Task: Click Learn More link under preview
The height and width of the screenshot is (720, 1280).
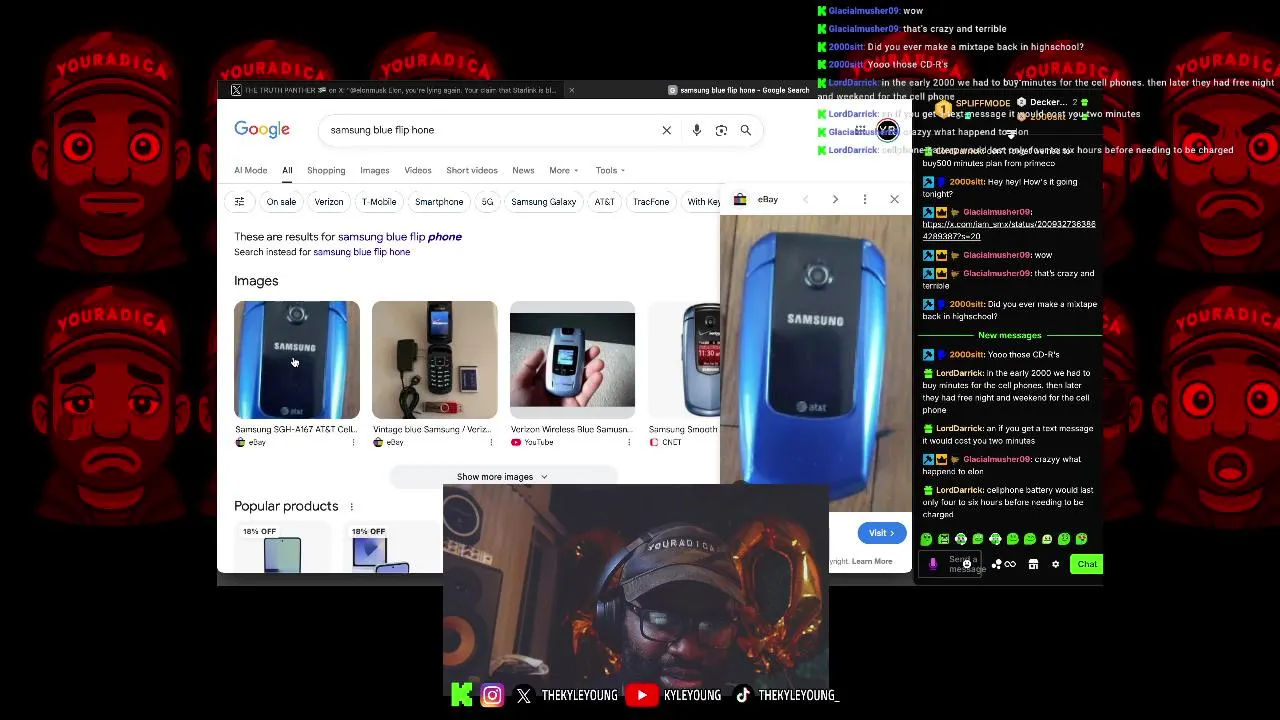Action: (x=872, y=562)
